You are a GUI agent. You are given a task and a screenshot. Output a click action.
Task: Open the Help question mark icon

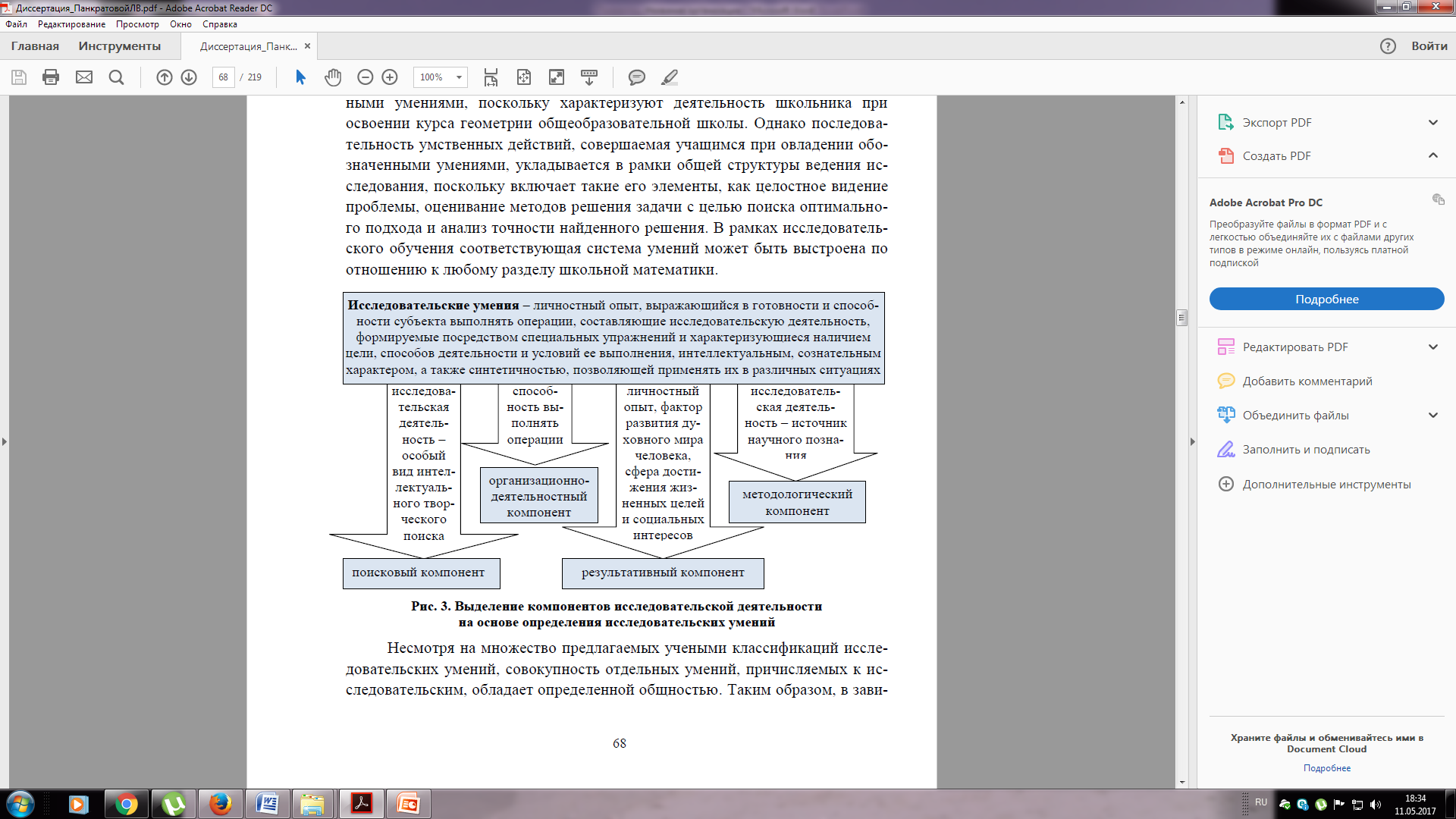[1388, 46]
